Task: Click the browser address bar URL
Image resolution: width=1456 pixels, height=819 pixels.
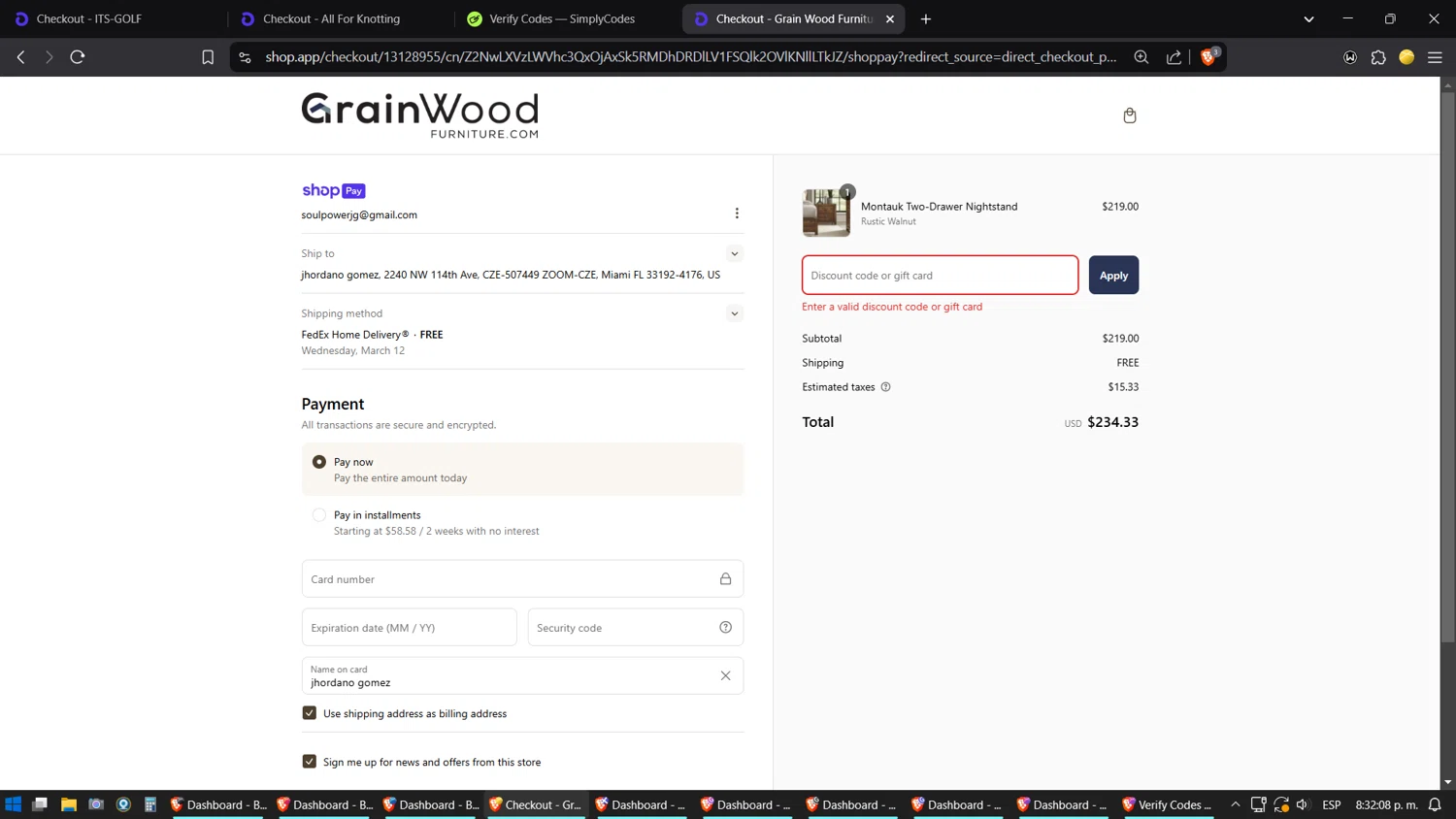Action: [690, 57]
